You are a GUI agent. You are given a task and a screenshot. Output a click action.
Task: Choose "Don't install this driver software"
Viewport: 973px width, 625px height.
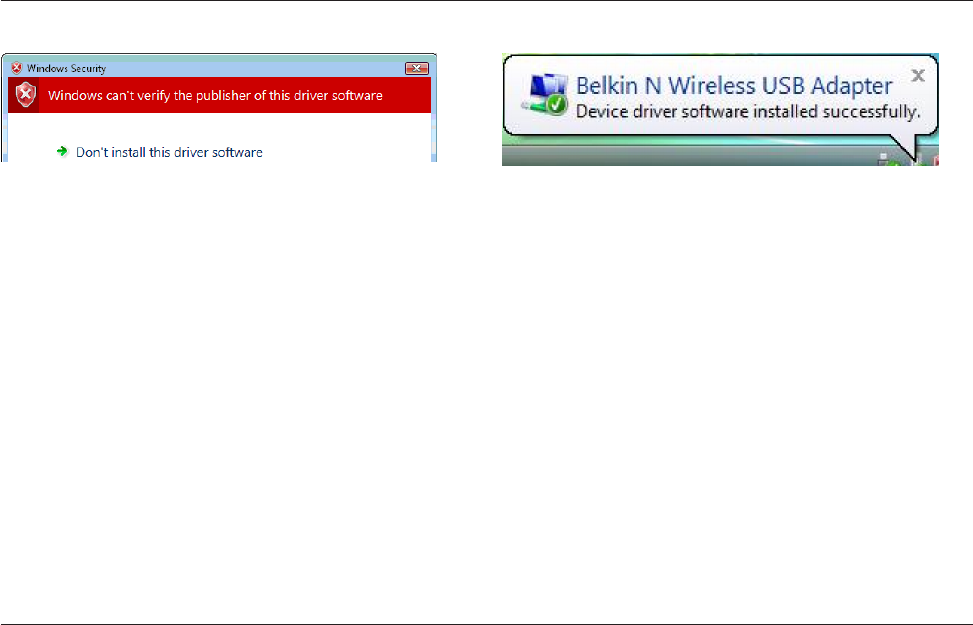pyautogui.click(x=169, y=152)
